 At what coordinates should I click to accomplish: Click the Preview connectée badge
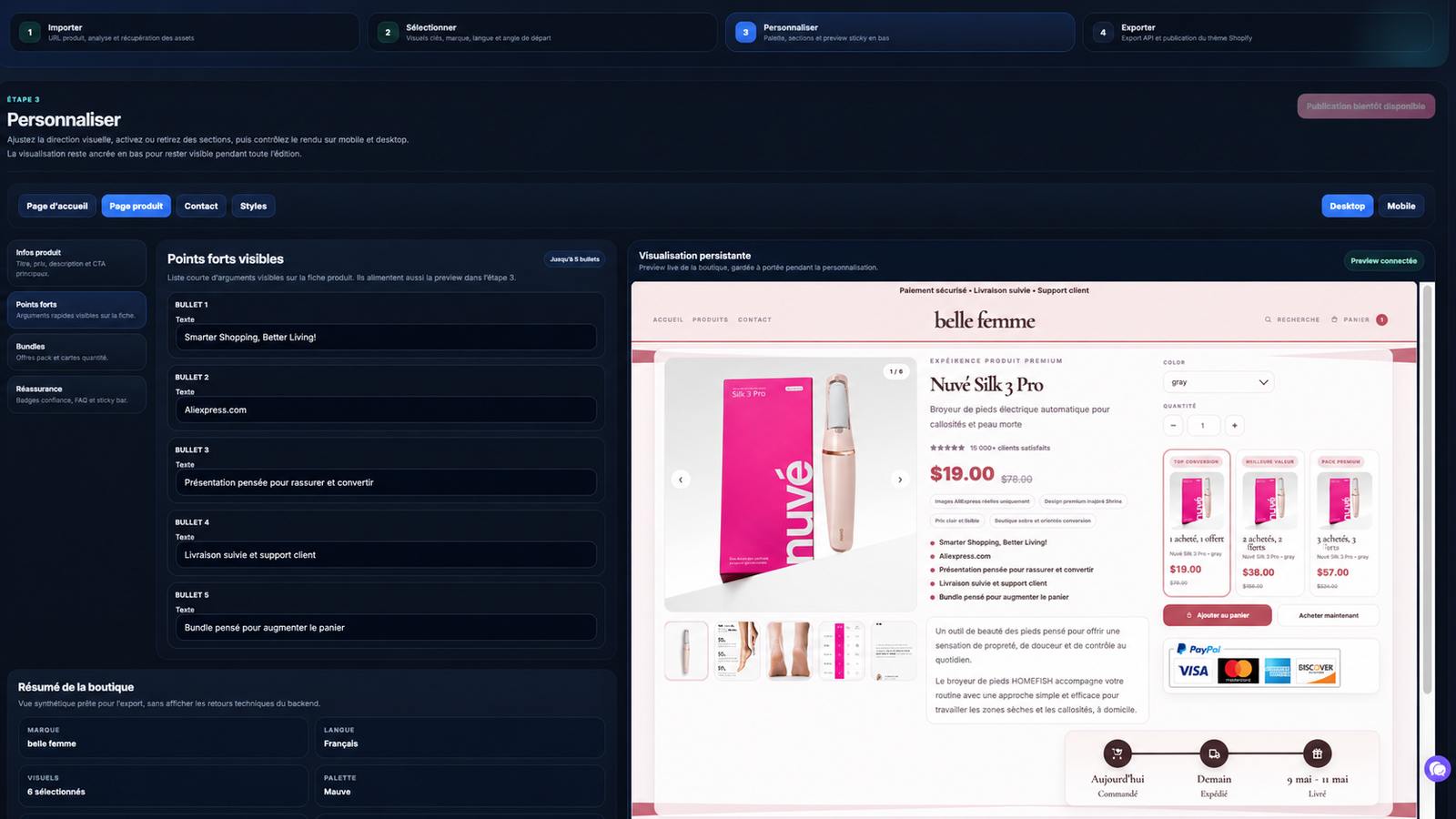coord(1383,261)
